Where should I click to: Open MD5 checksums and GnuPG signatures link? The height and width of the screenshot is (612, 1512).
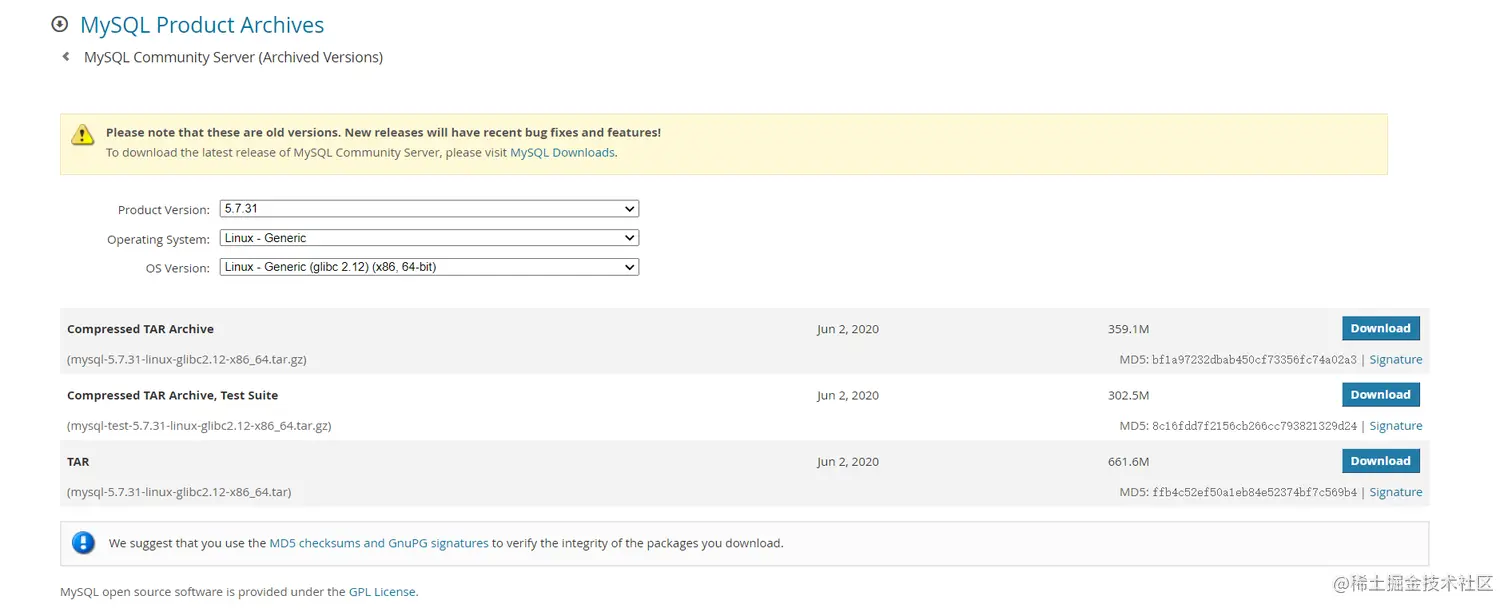(379, 543)
